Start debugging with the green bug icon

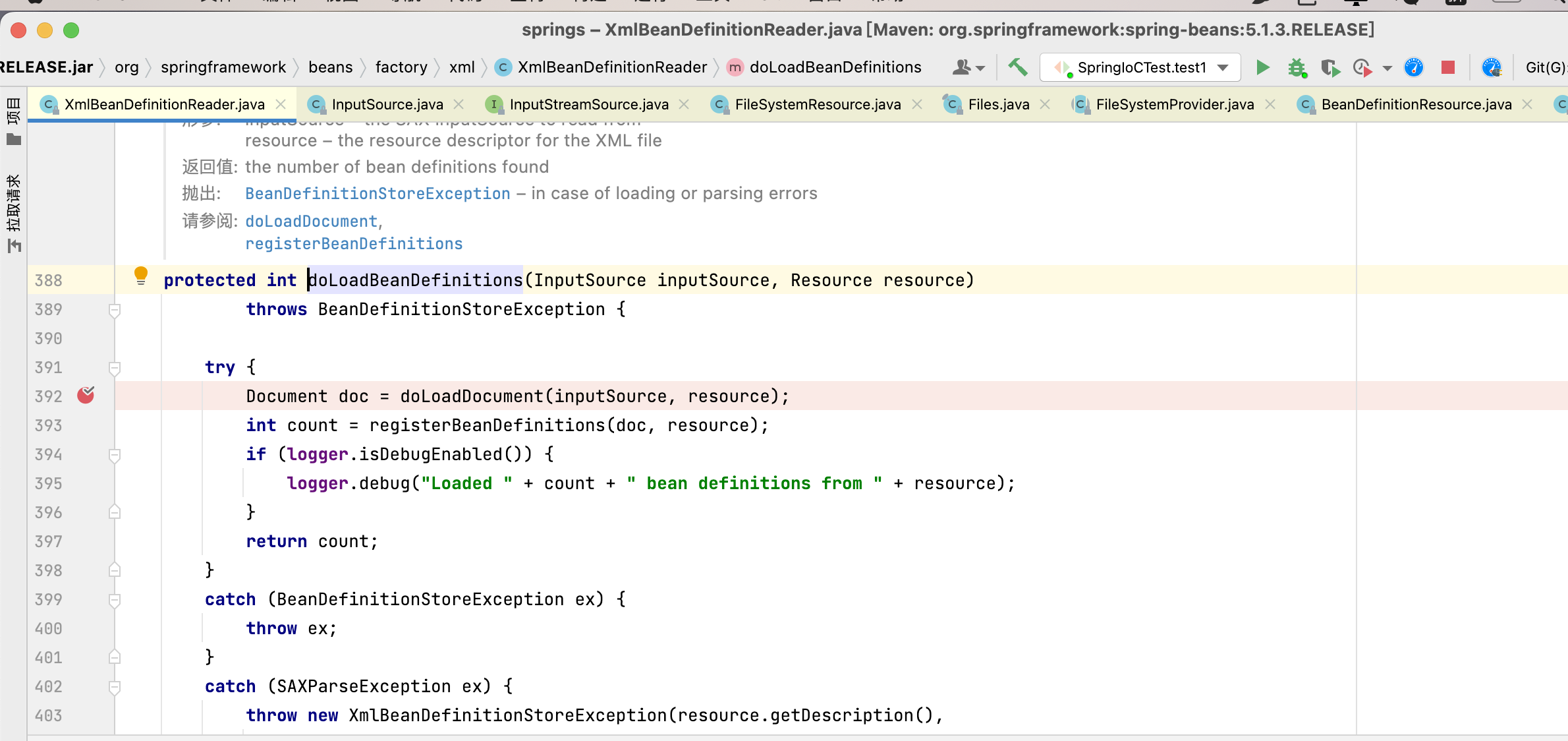coord(1297,67)
